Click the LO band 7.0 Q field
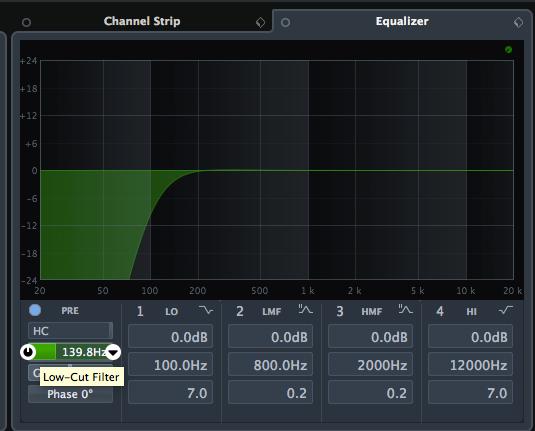 (x=171, y=393)
